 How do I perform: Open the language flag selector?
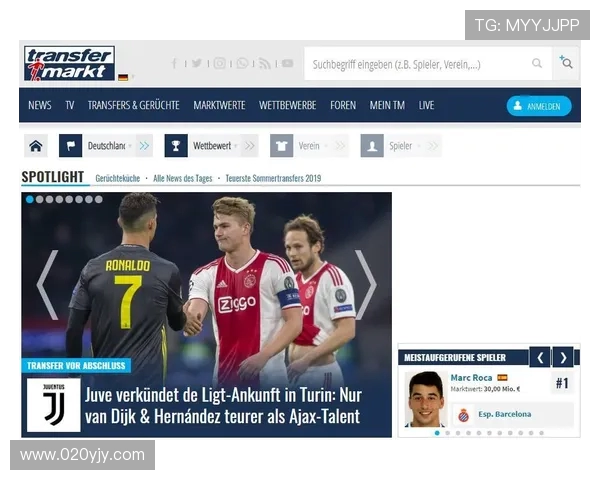[x=123, y=77]
